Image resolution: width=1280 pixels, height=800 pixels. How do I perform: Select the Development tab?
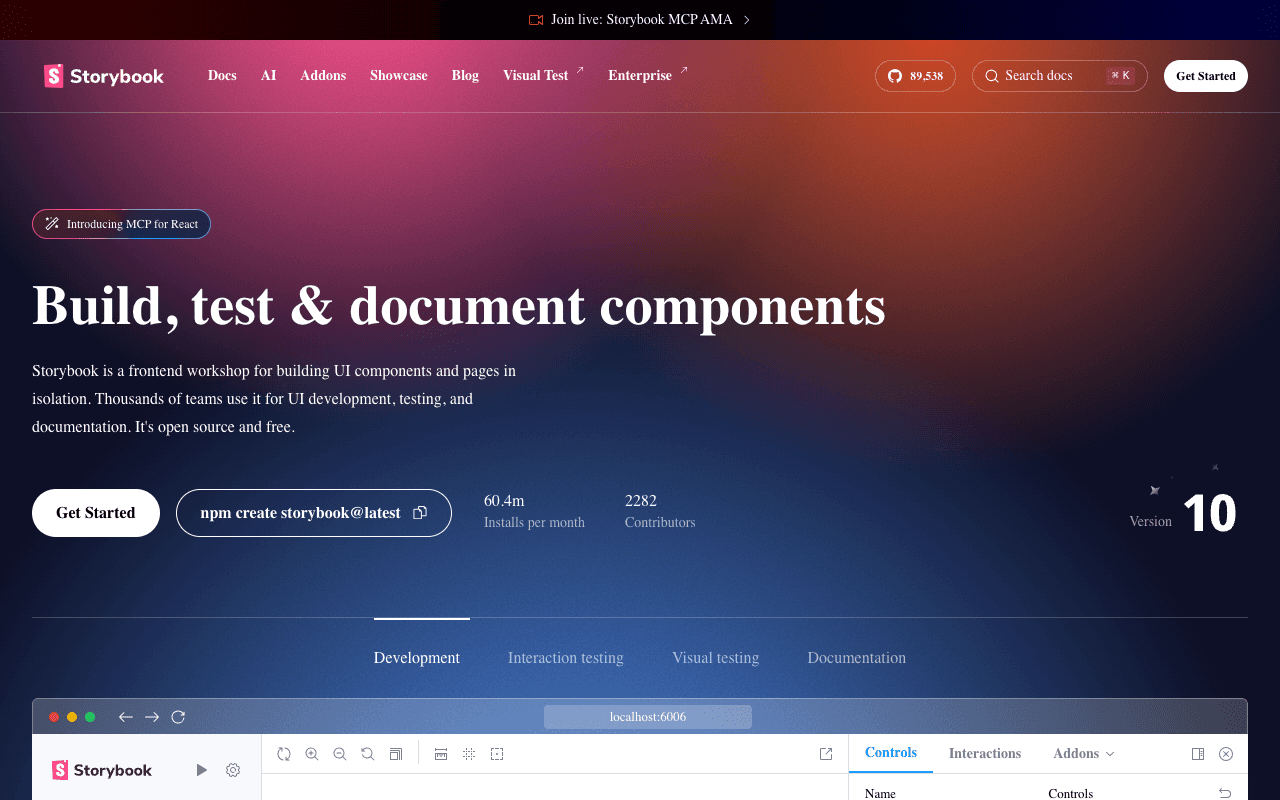[x=417, y=658]
